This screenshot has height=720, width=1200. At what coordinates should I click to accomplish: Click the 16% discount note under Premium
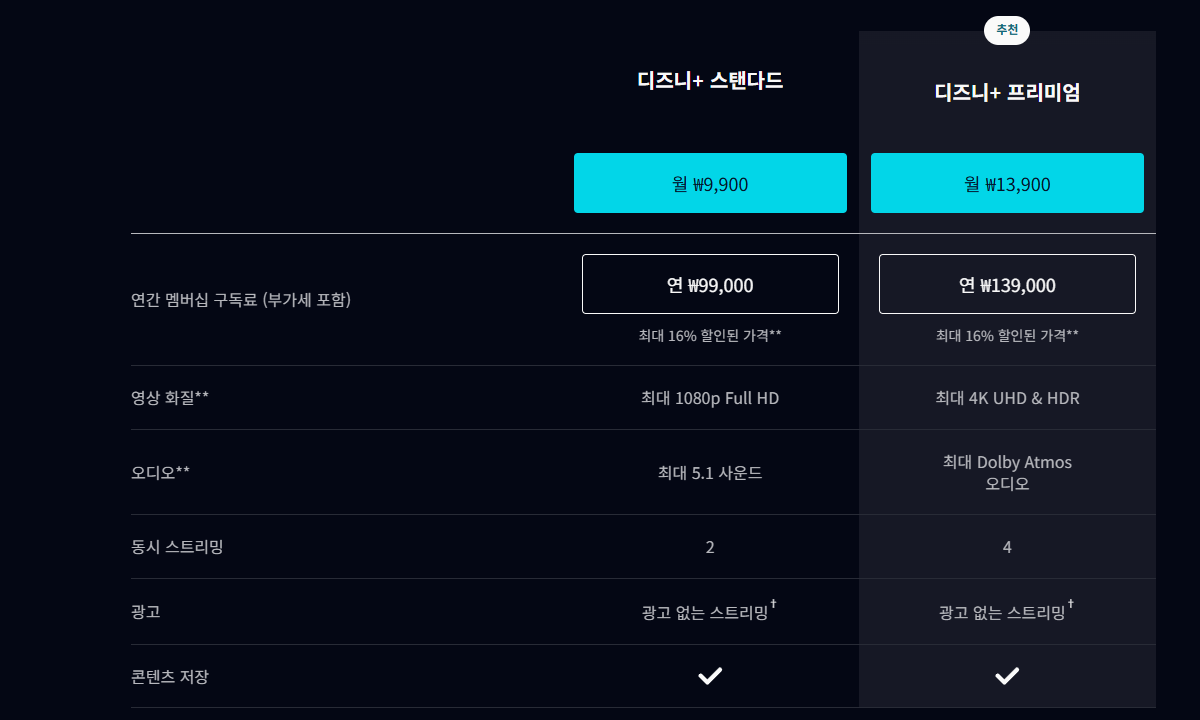1007,336
